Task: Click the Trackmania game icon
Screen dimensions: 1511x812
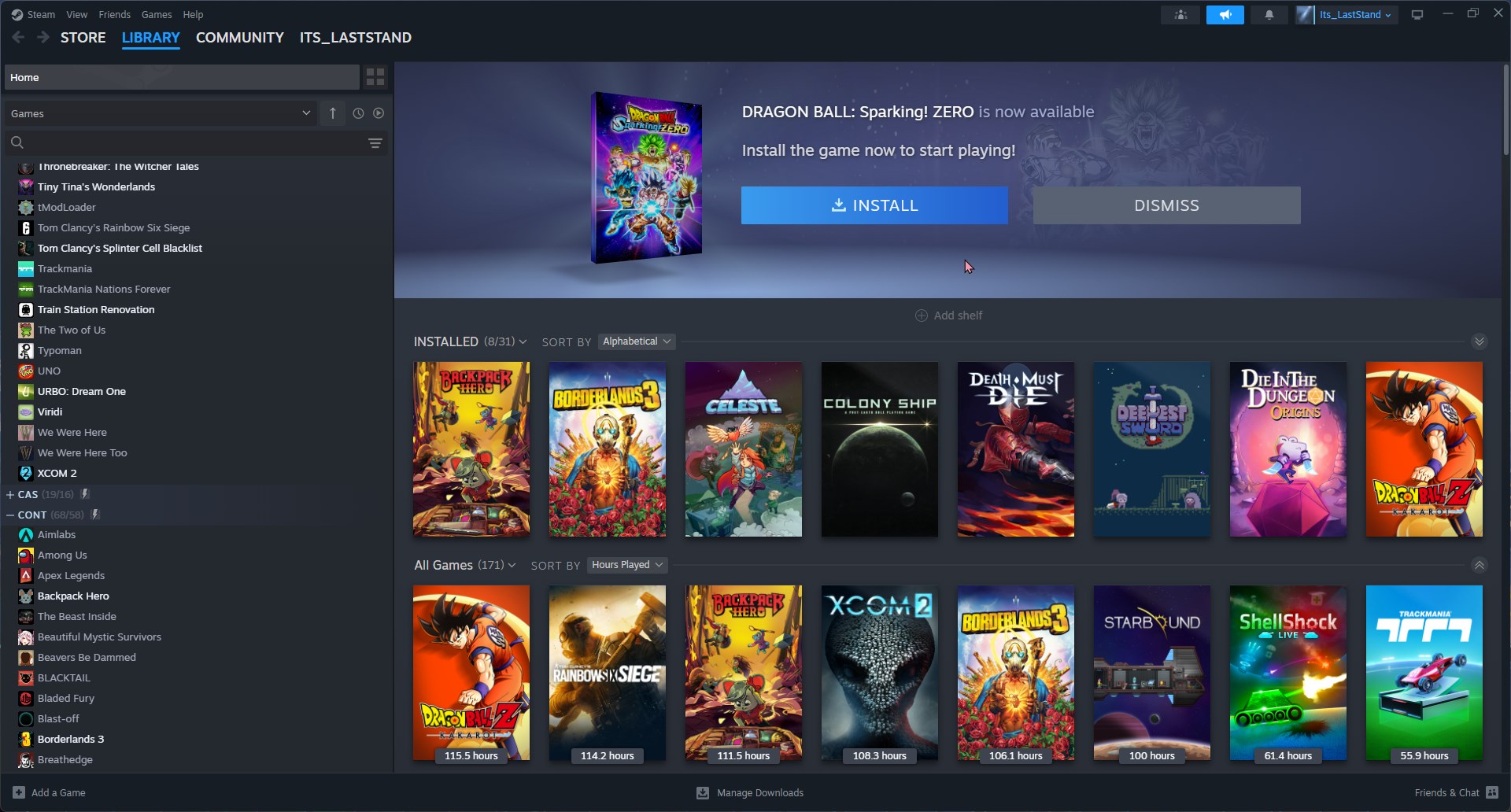Action: (26, 268)
